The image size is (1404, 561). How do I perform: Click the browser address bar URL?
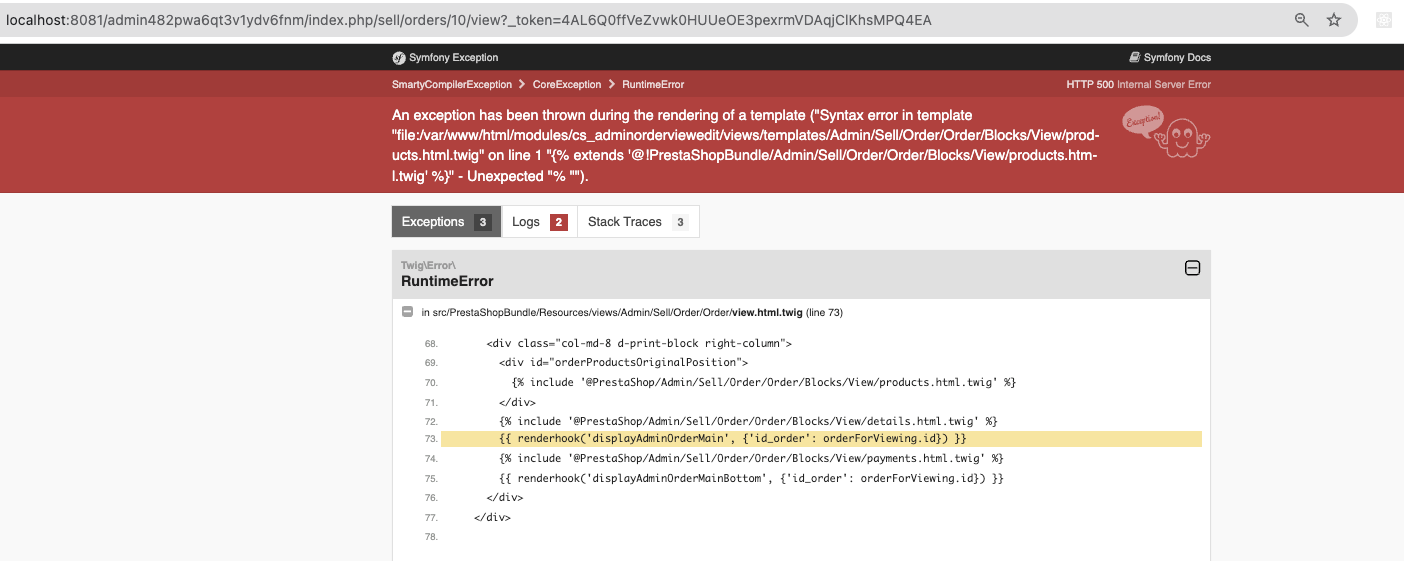(x=469, y=20)
